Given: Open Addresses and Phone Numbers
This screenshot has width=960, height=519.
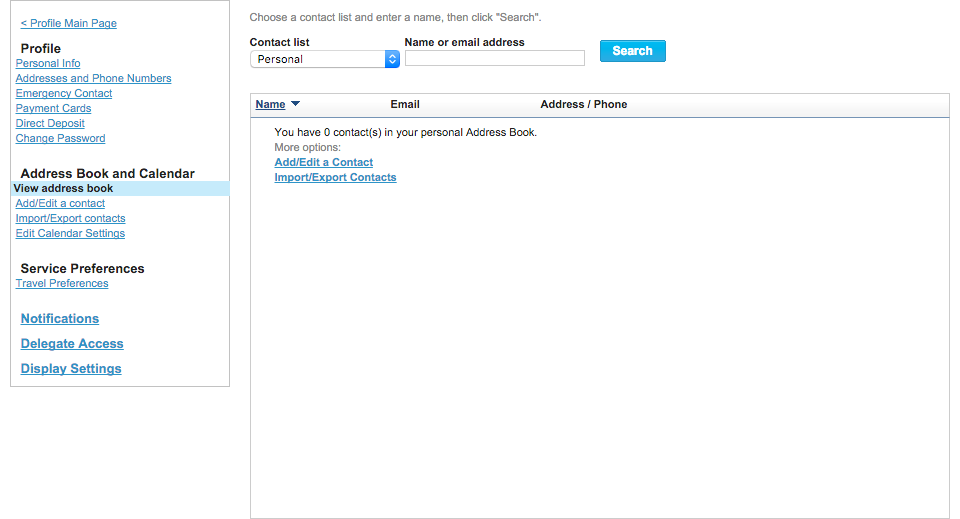Looking at the screenshot, I should [x=93, y=78].
